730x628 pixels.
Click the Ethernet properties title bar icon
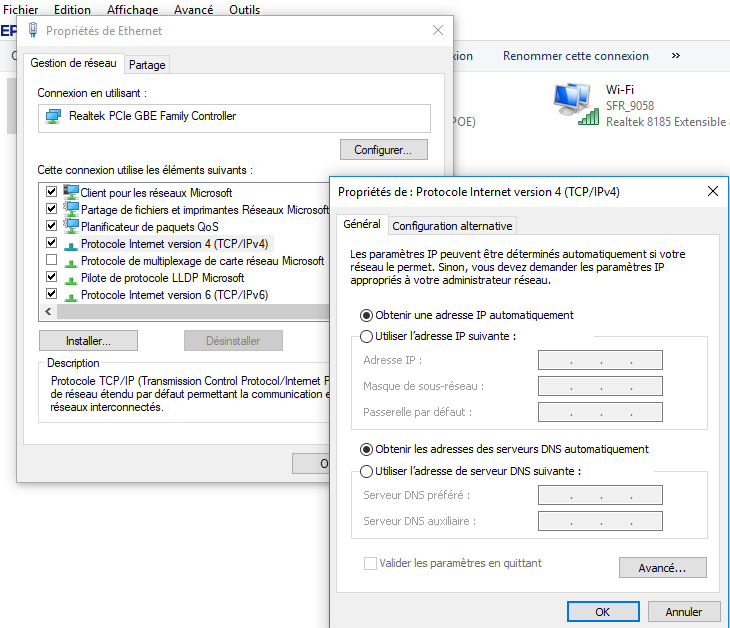(33, 30)
